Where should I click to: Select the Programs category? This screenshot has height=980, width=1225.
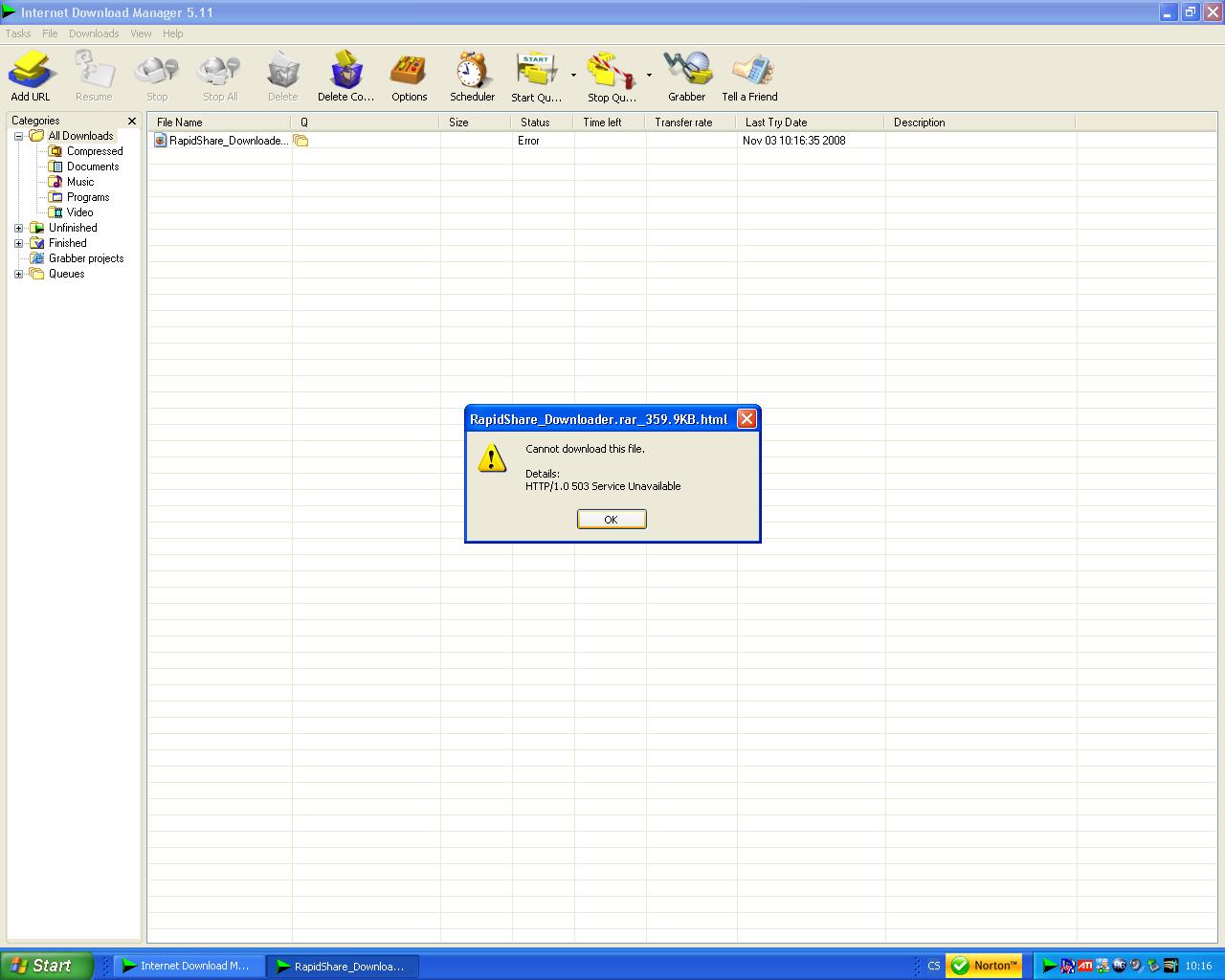pyautogui.click(x=88, y=197)
